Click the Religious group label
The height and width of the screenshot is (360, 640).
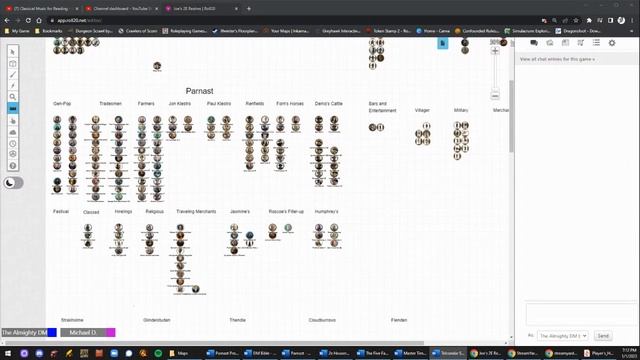pyautogui.click(x=155, y=211)
